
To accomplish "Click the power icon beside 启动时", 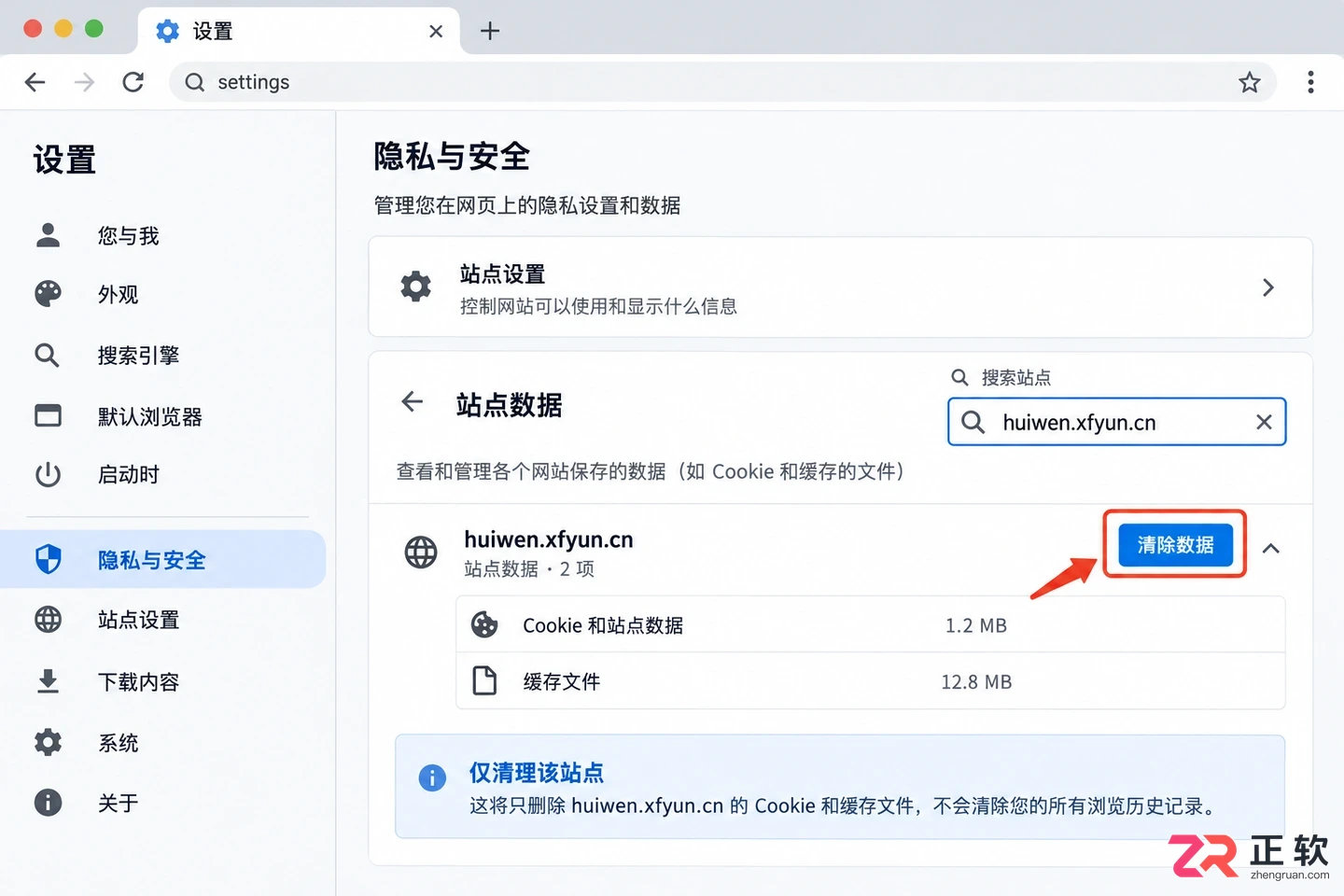I will tap(48, 474).
